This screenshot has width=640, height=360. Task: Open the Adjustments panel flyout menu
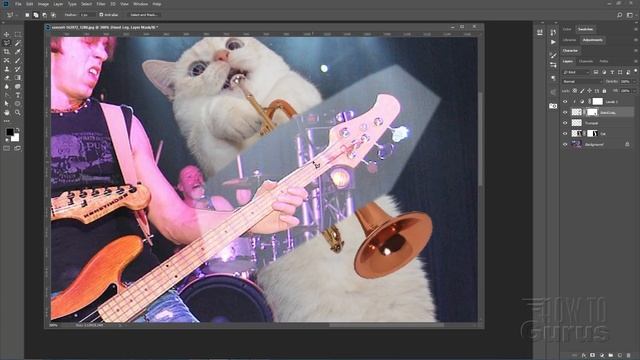(x=636, y=40)
